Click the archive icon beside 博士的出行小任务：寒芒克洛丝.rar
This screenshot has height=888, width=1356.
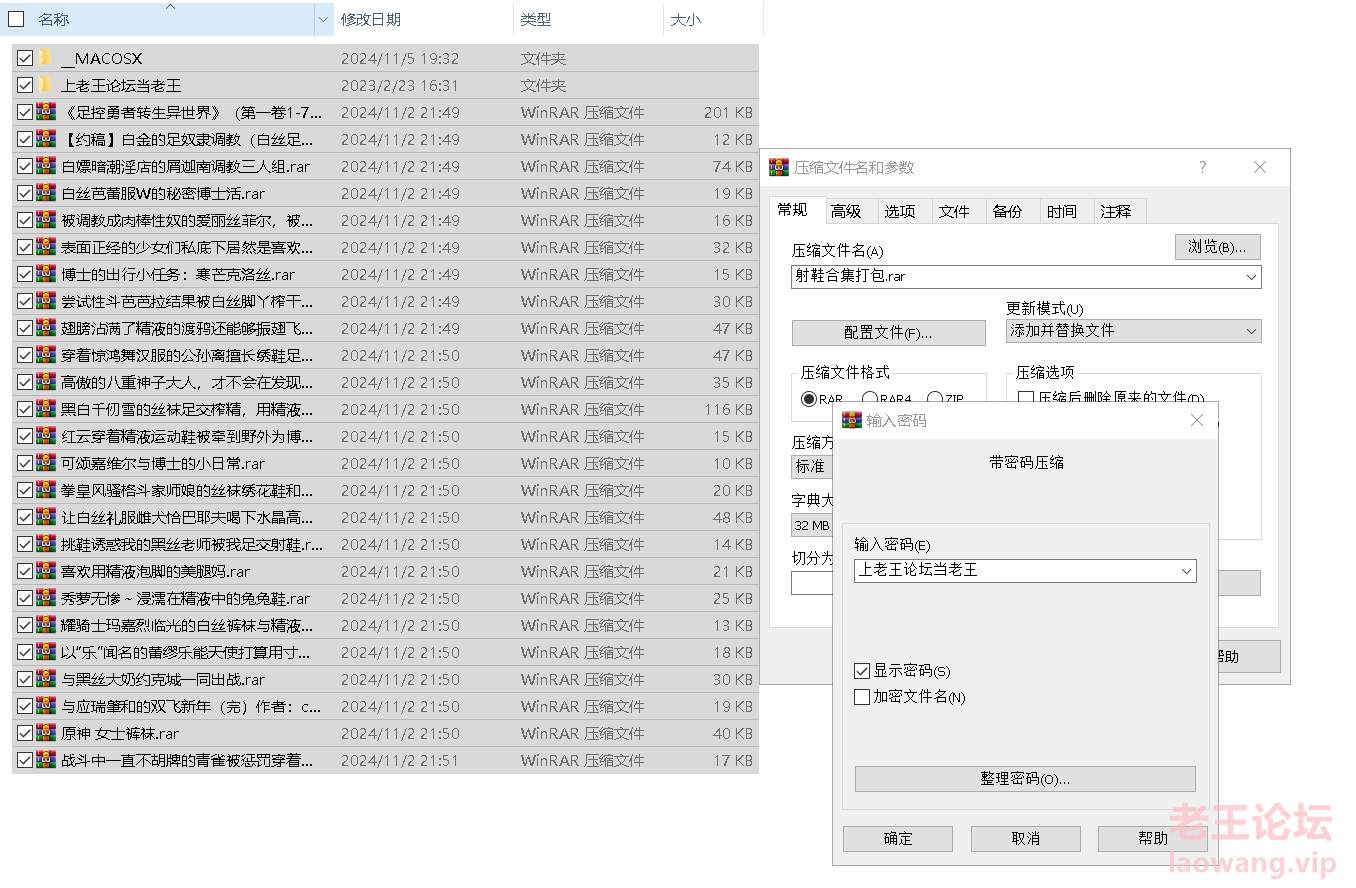pos(45,274)
